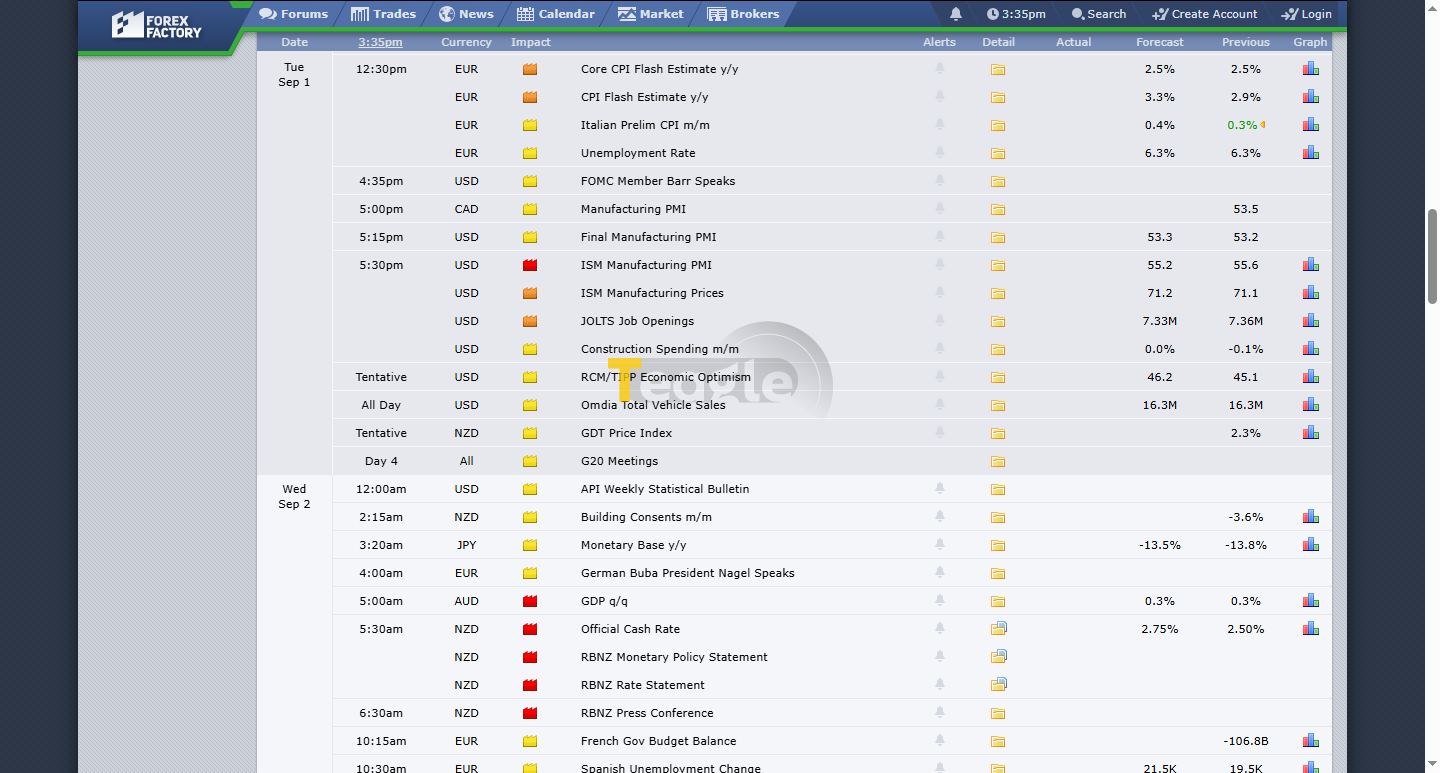1440x773 pixels.
Task: Expand detail folder for G20 Meetings
Action: point(998,462)
